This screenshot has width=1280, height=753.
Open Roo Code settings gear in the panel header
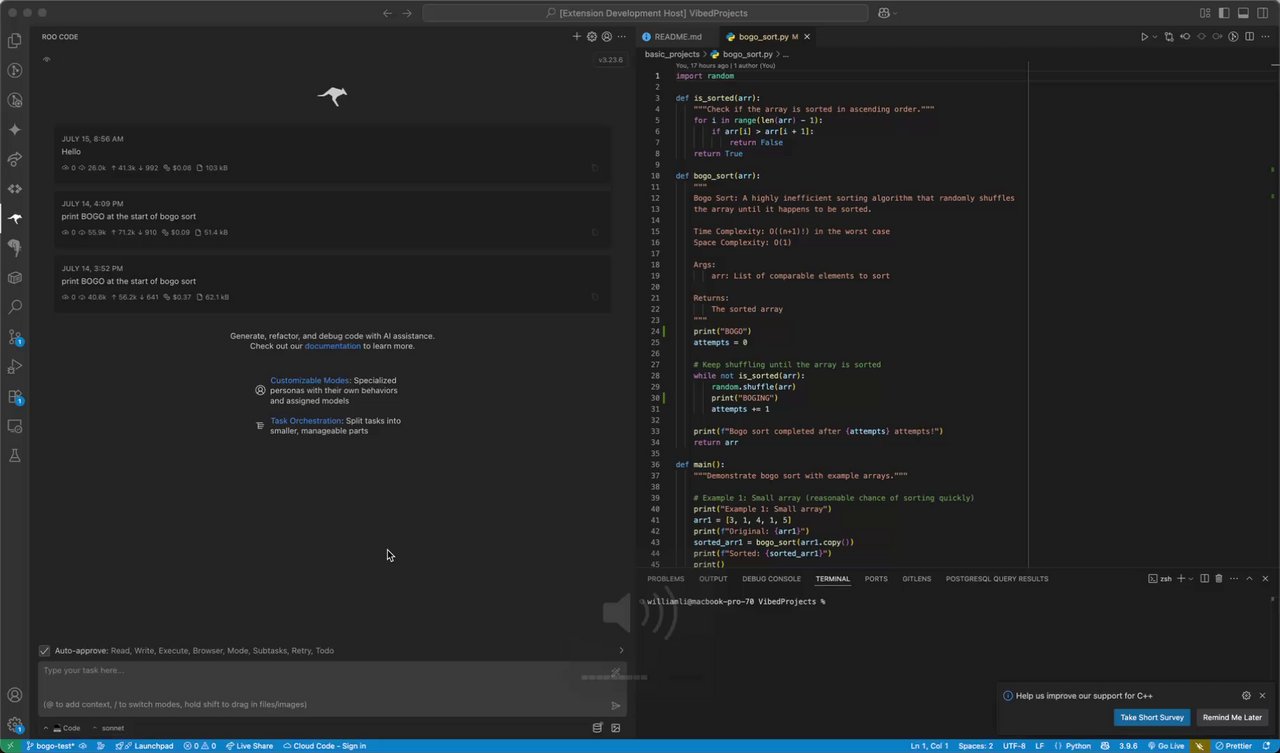tap(592, 37)
